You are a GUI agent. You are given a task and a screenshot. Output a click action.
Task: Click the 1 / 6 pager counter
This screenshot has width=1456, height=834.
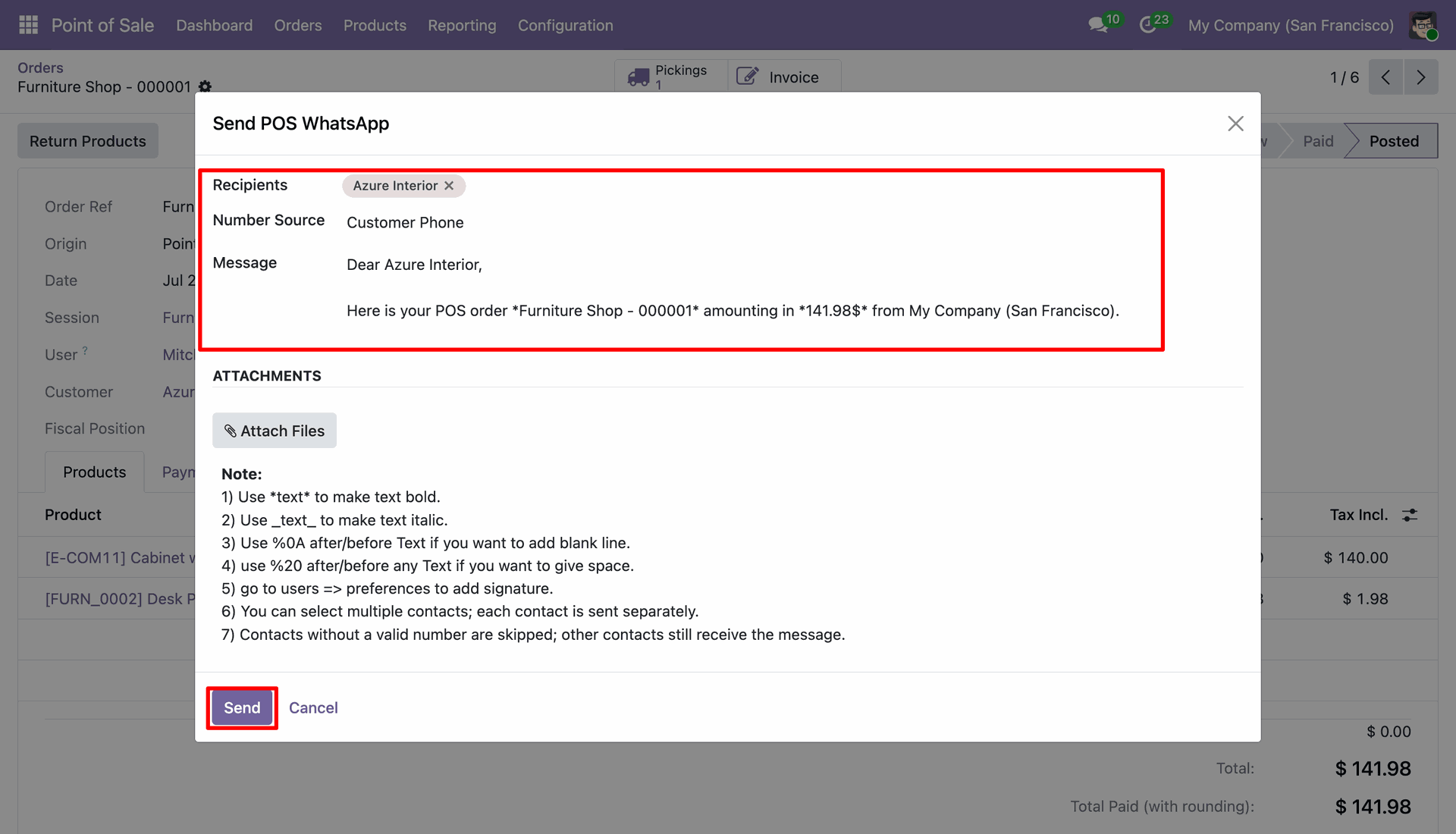click(1345, 77)
